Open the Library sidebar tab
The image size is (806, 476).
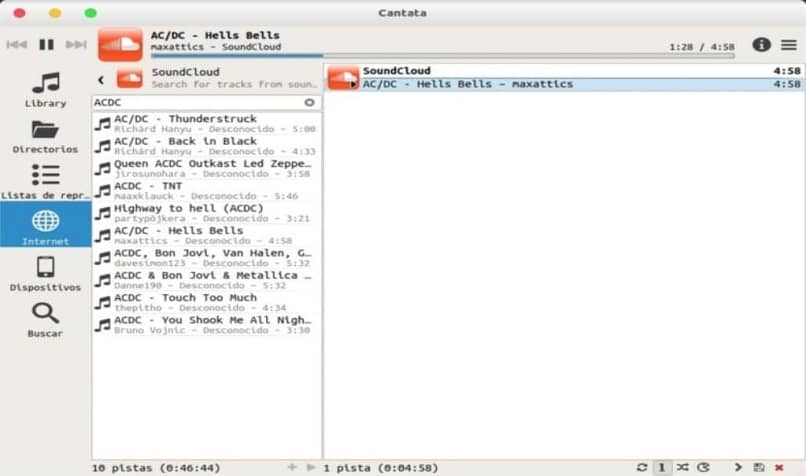[46, 89]
